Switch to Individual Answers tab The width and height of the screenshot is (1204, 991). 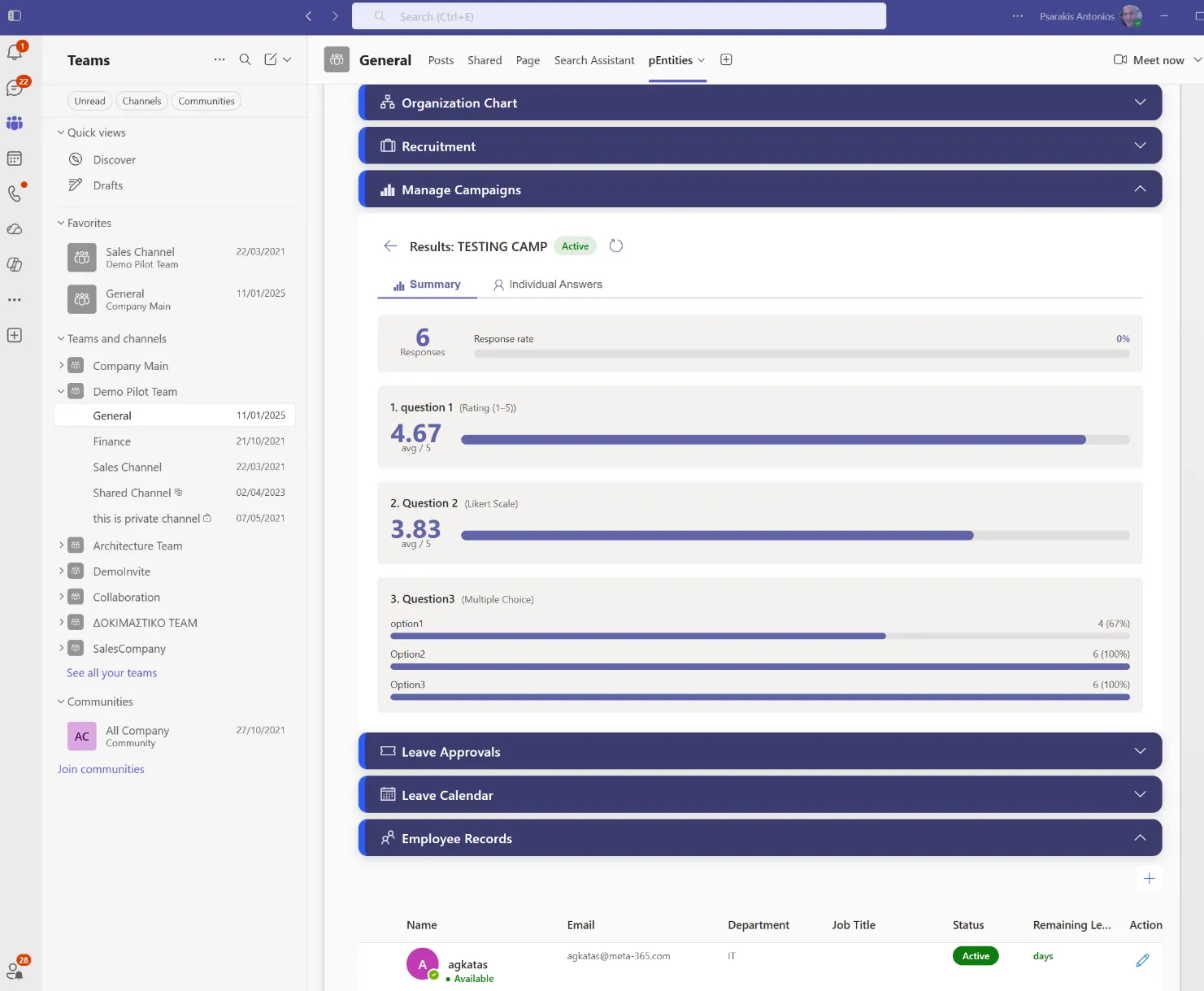pos(547,285)
